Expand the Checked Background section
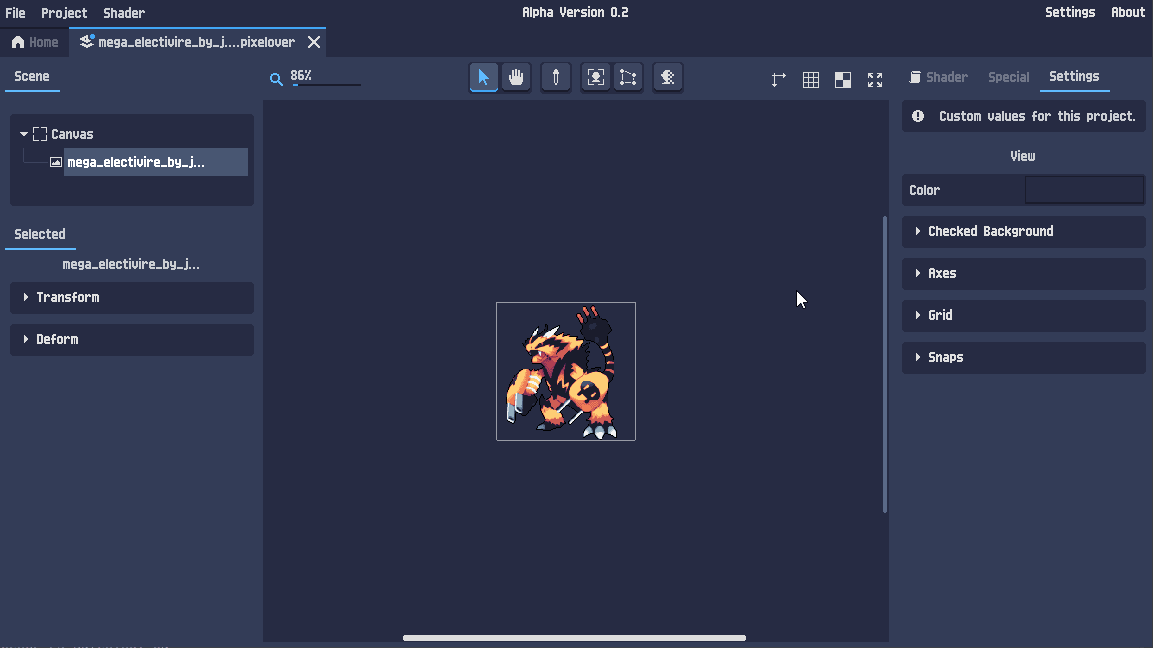The height and width of the screenshot is (648, 1153). [x=1024, y=232]
